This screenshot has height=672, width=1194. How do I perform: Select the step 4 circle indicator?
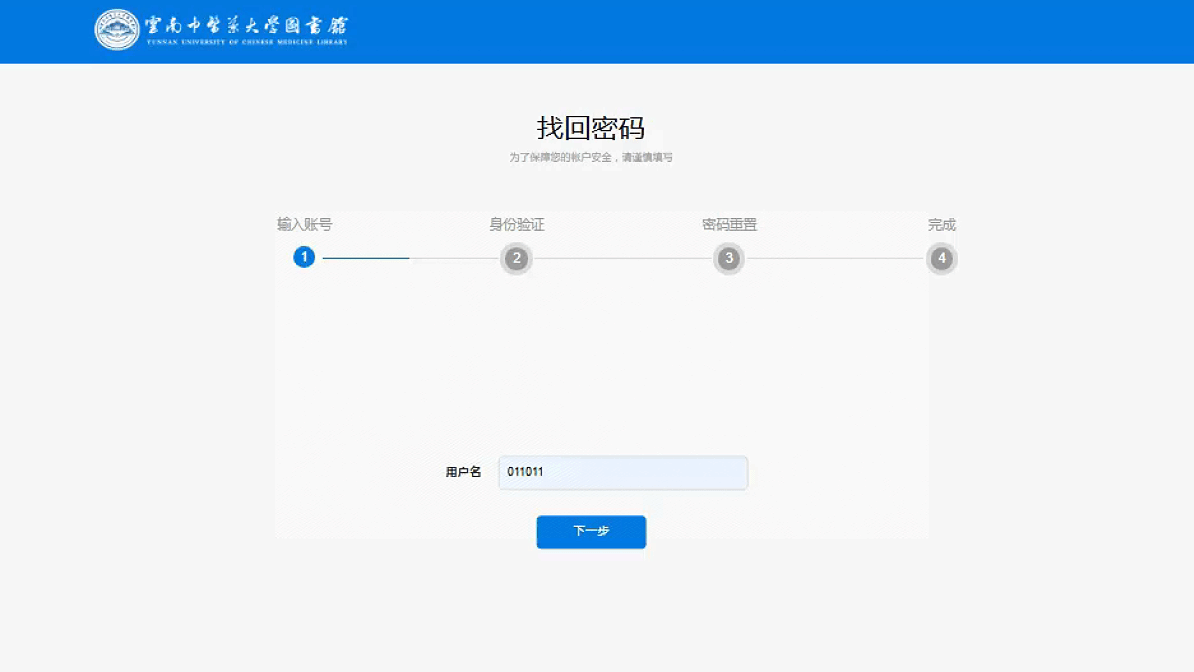point(941,259)
